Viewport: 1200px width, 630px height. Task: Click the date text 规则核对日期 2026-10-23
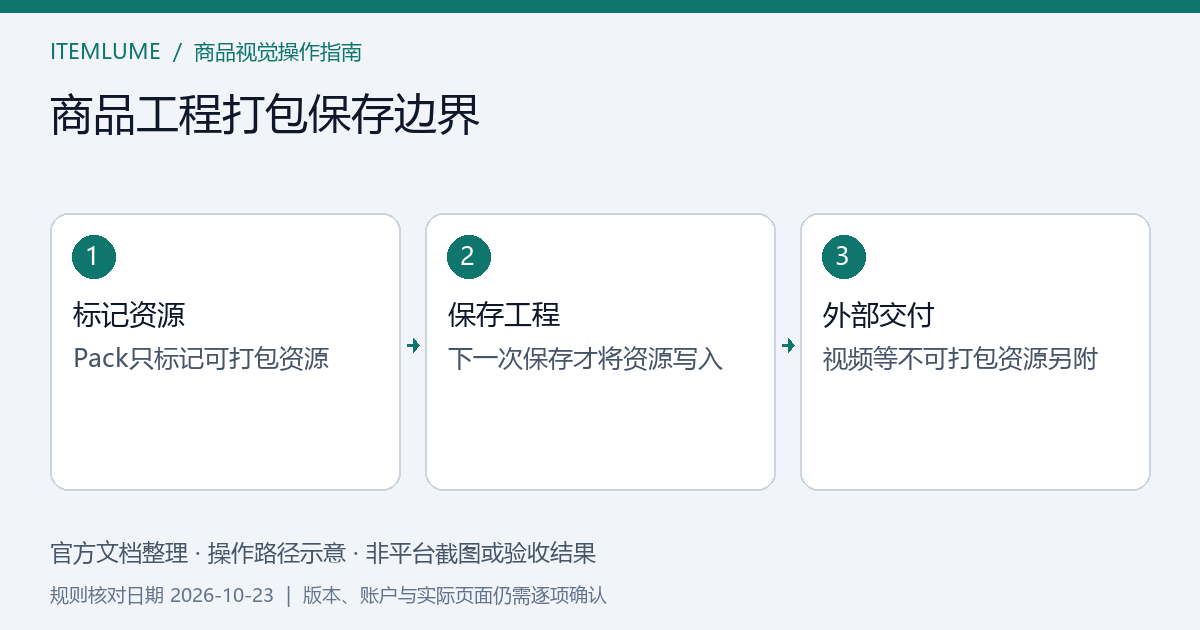click(x=162, y=596)
